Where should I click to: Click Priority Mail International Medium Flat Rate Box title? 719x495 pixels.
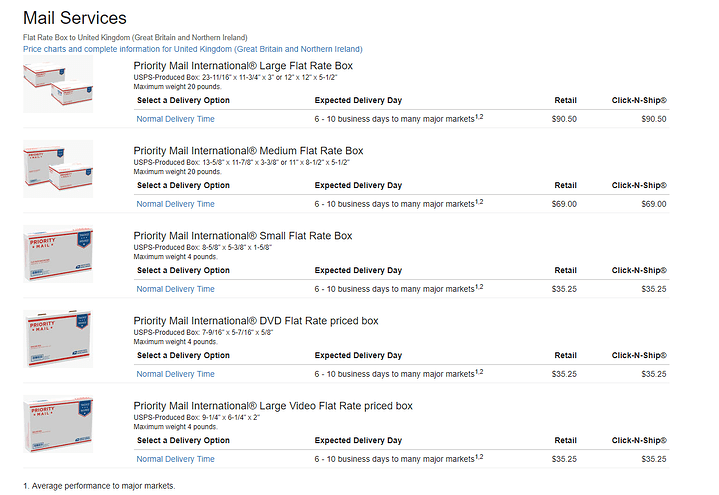pyautogui.click(x=248, y=150)
